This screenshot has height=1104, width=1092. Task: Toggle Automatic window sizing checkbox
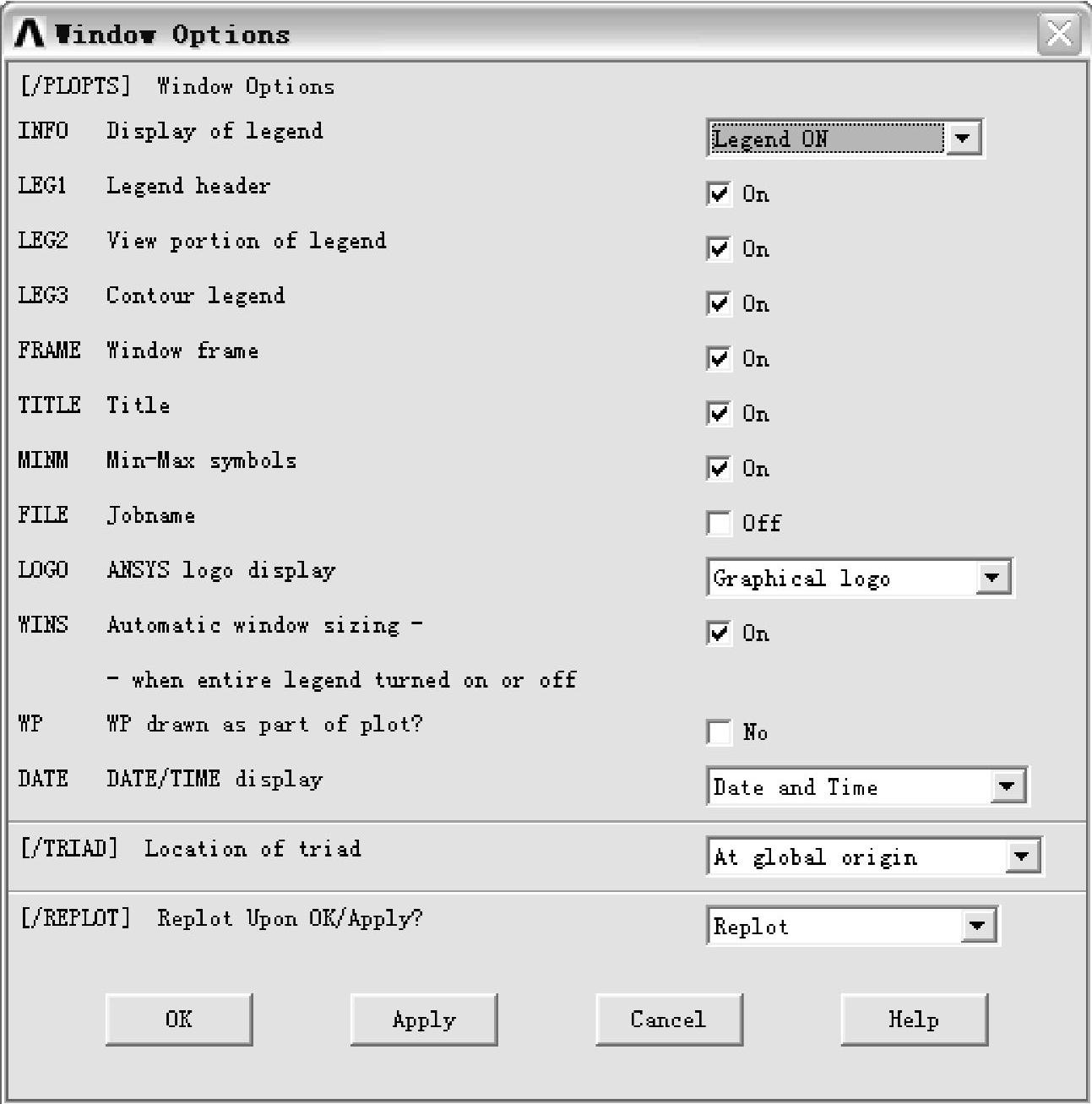click(719, 633)
